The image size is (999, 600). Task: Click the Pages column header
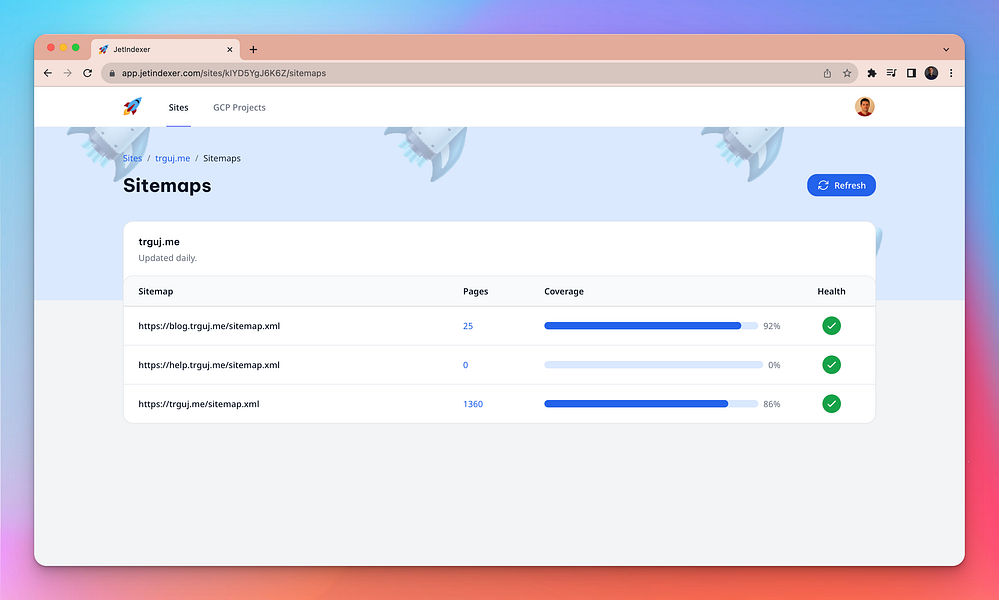coord(475,292)
